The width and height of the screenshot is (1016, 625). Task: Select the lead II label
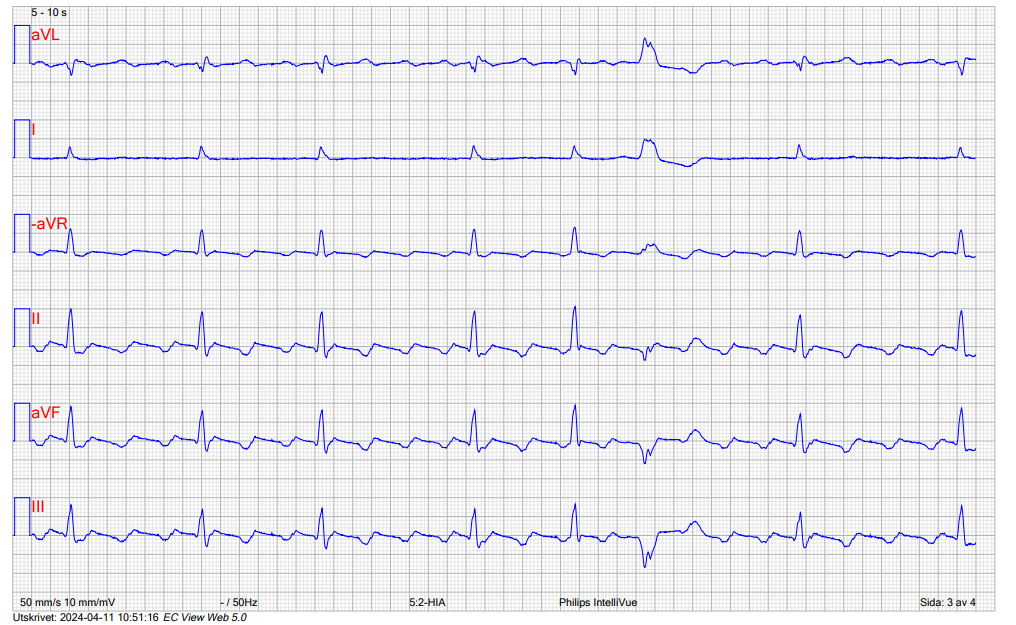click(36, 318)
